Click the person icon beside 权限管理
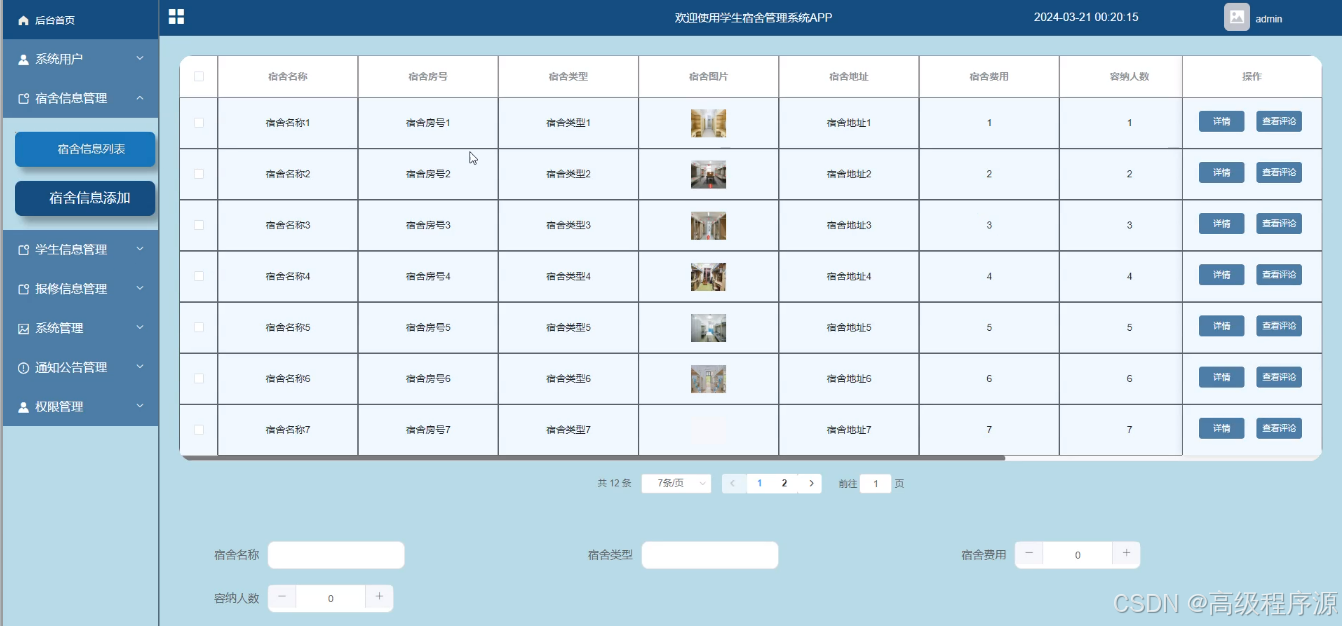1342x626 pixels. click(24, 407)
